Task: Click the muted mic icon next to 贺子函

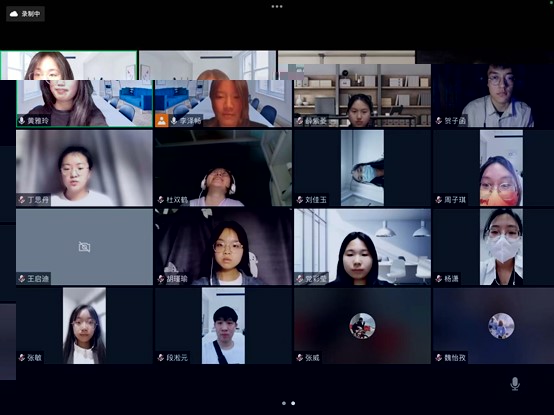Action: coord(439,121)
